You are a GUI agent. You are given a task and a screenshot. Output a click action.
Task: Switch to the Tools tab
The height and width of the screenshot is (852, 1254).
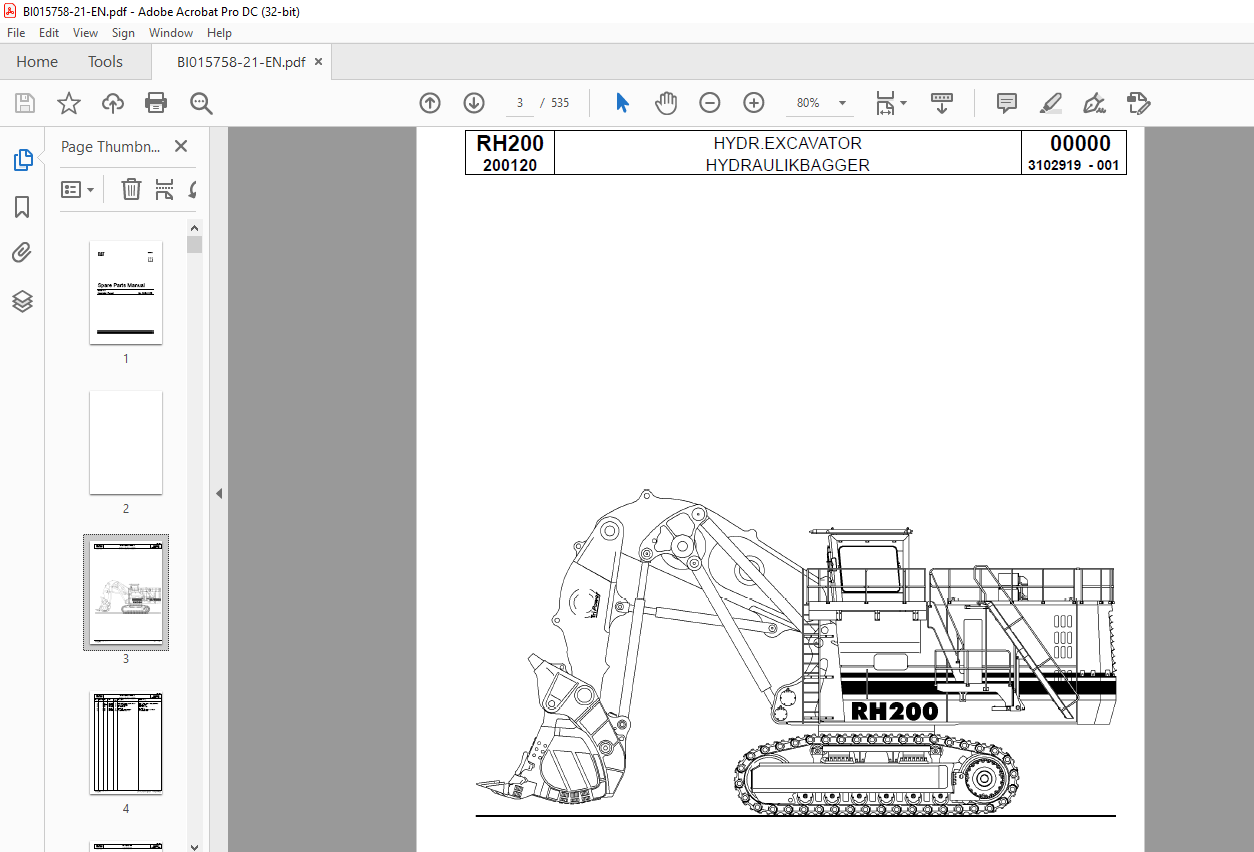pyautogui.click(x=105, y=62)
